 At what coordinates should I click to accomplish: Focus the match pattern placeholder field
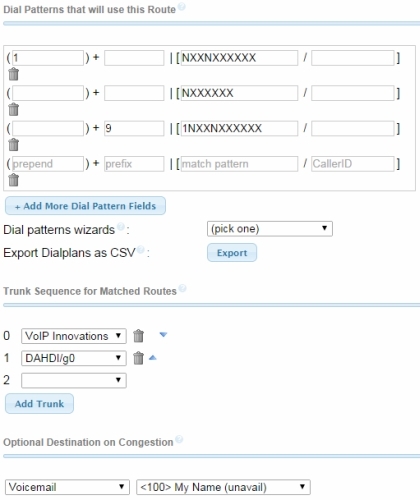click(x=239, y=164)
